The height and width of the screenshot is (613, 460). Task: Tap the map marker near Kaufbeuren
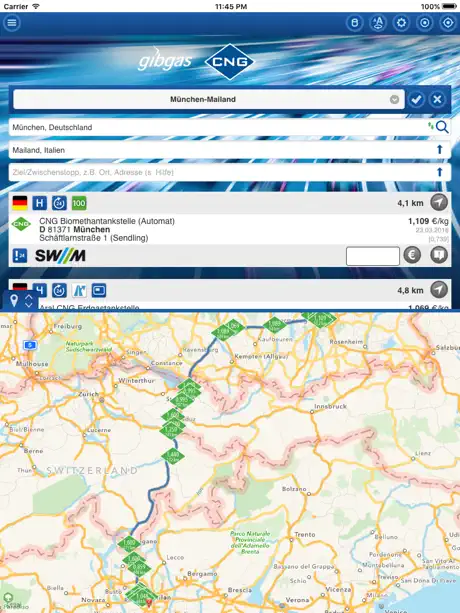point(275,324)
